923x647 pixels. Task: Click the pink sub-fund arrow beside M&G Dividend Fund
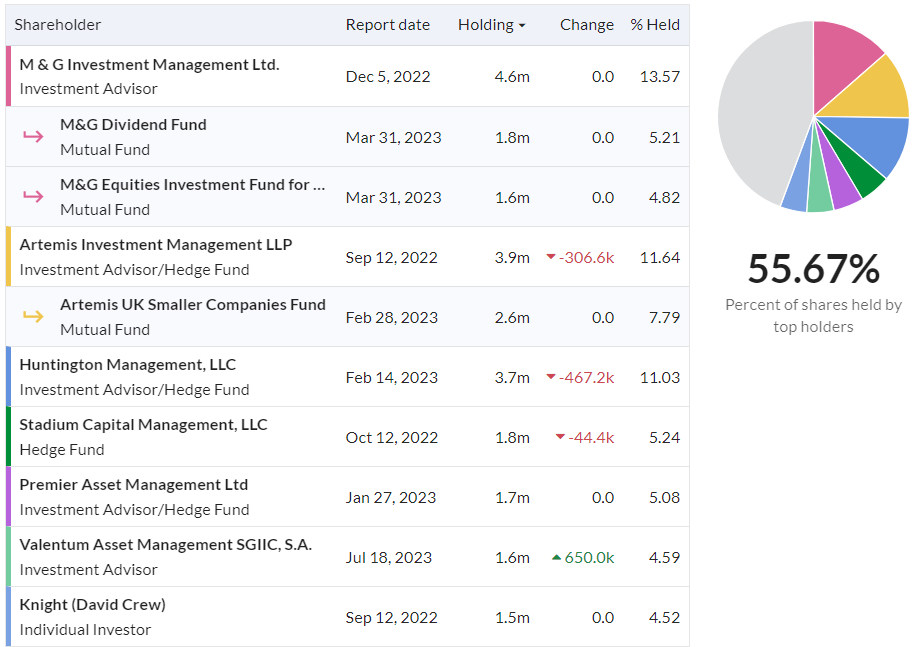click(33, 137)
